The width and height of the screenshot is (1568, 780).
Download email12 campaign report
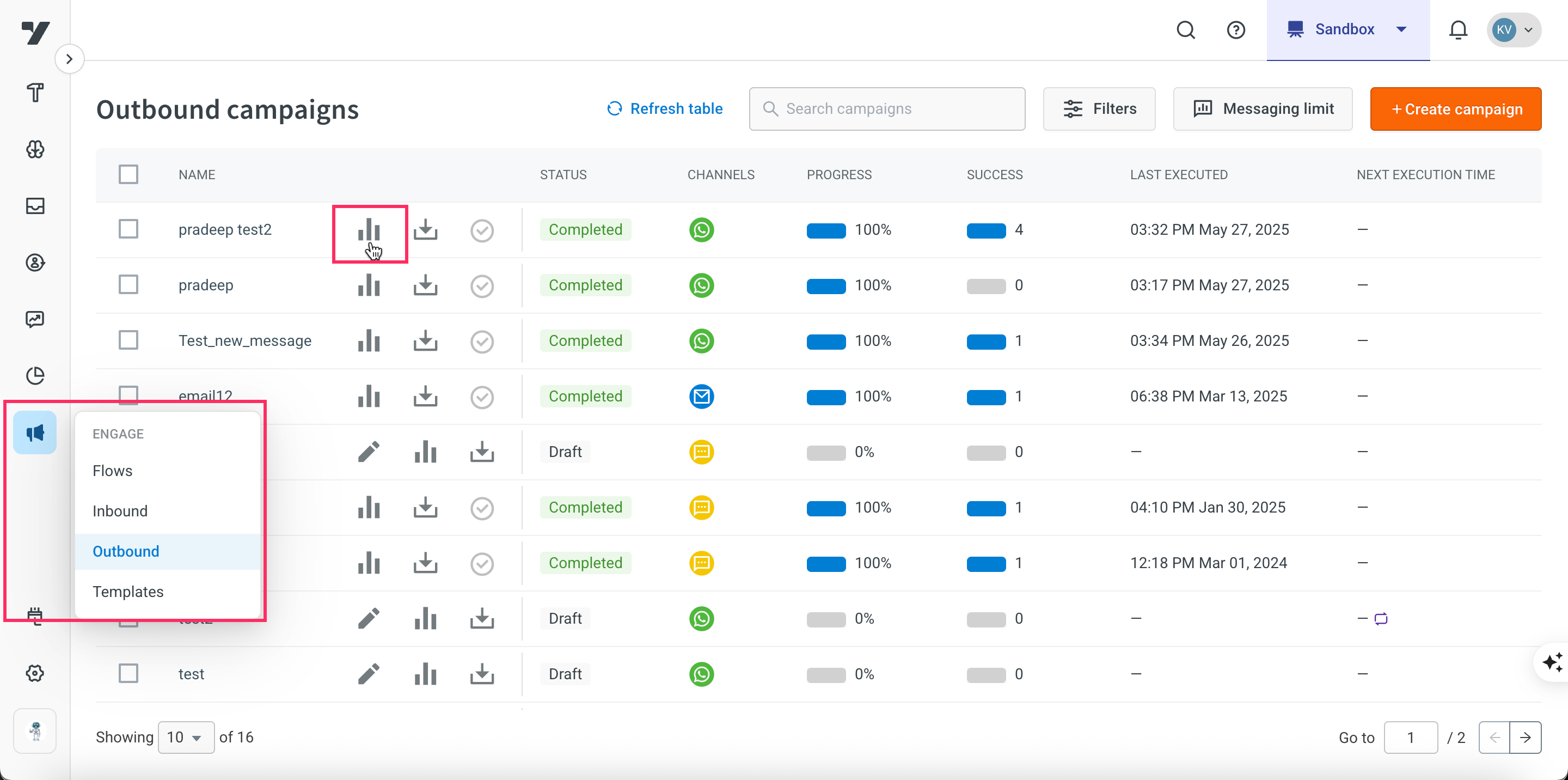pos(425,397)
